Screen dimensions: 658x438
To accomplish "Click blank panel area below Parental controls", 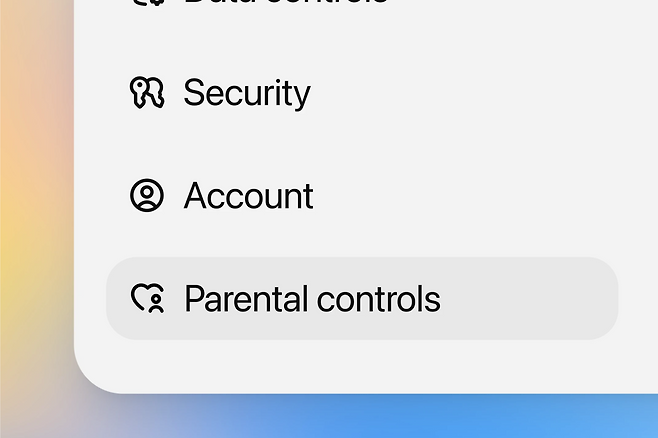I will 362,365.
